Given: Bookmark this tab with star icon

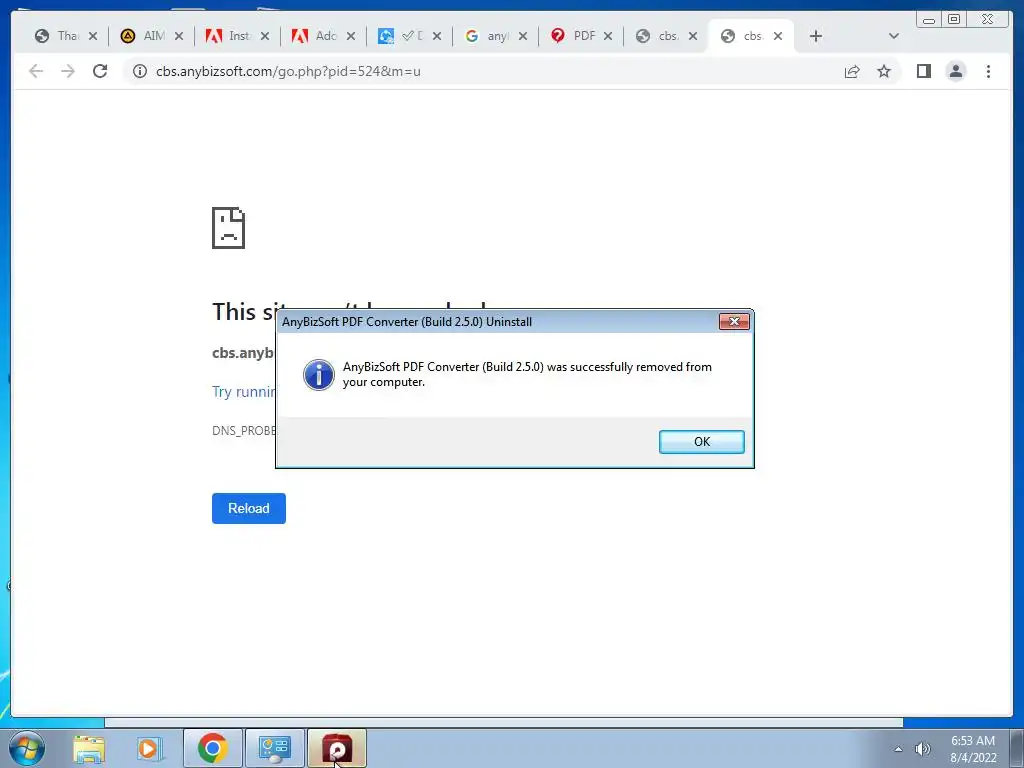Looking at the screenshot, I should (x=884, y=71).
